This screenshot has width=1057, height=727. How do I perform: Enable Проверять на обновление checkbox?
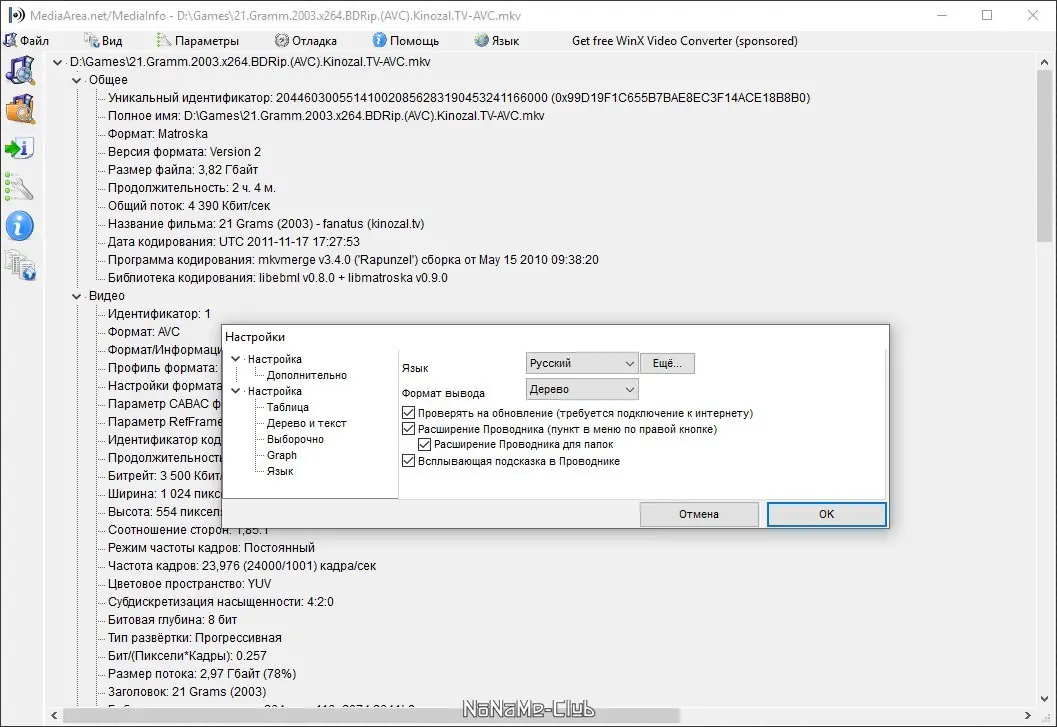click(x=408, y=412)
